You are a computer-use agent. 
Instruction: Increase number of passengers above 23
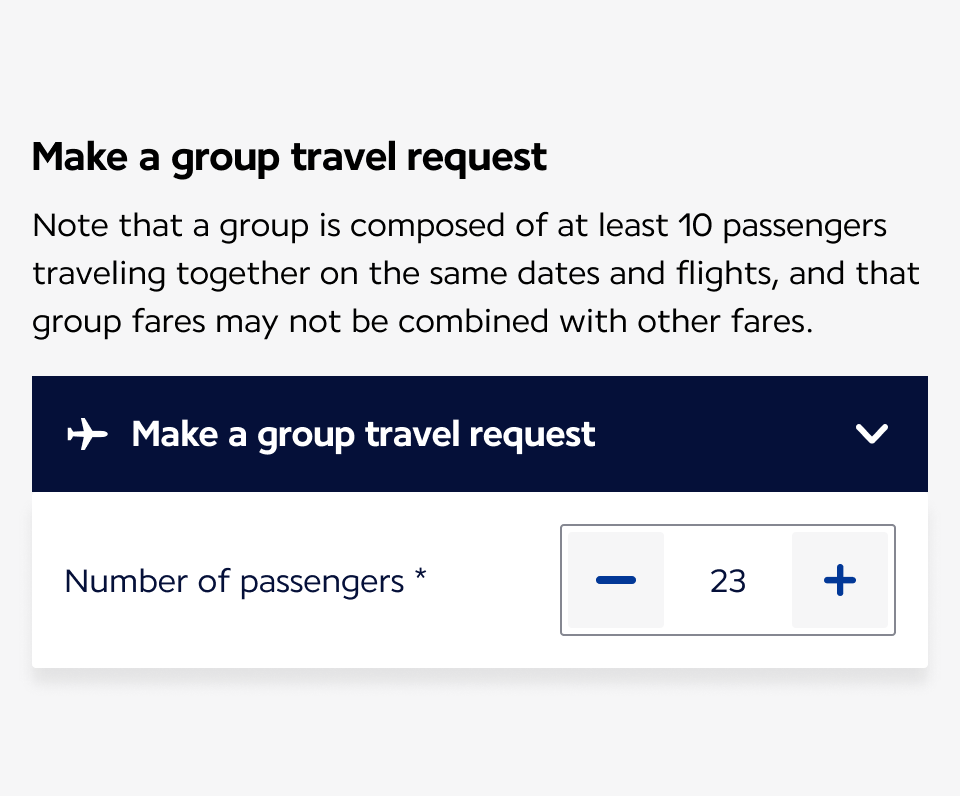point(839,580)
